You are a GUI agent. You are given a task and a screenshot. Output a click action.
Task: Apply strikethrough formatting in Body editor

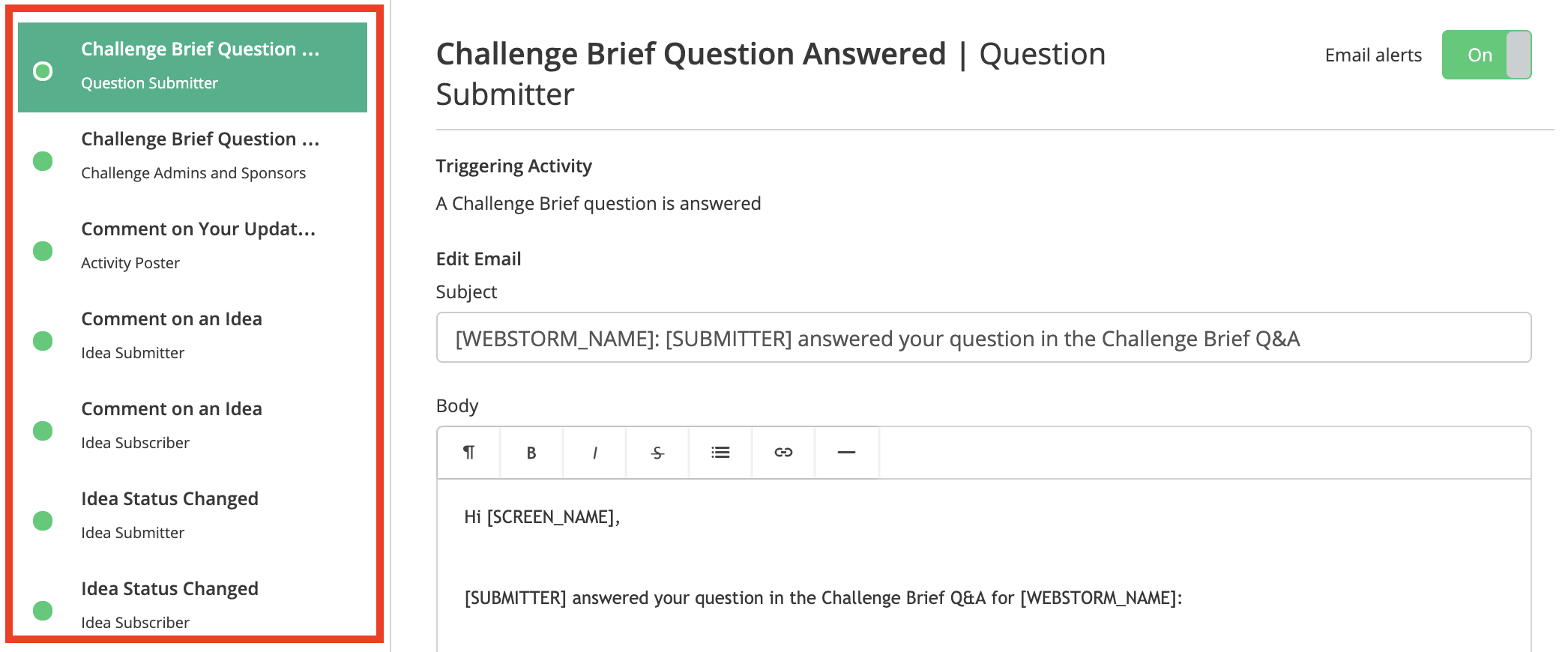[657, 453]
